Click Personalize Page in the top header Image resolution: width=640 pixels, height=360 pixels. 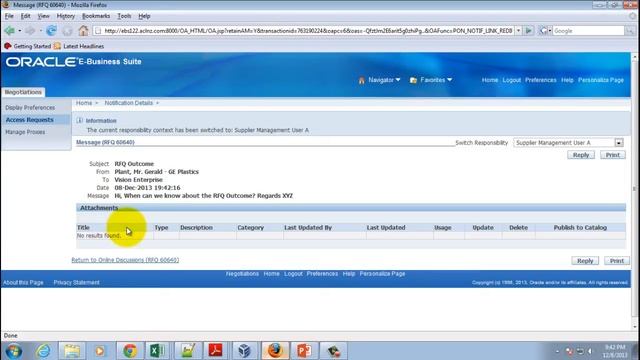click(601, 80)
